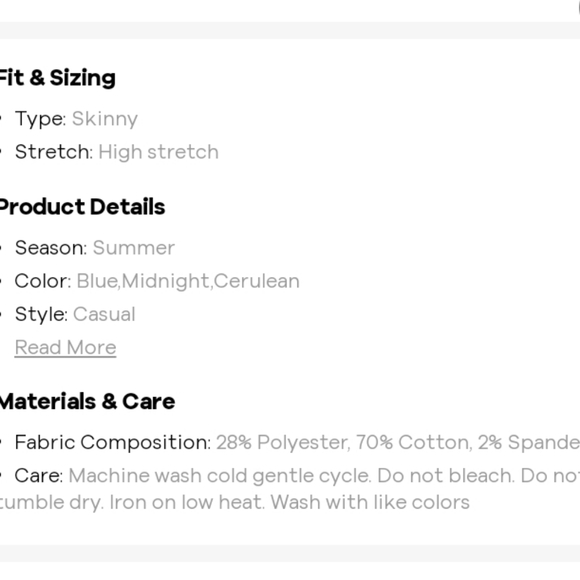580x580 pixels.
Task: Click the Fabric Composition label
Action: click(113, 442)
